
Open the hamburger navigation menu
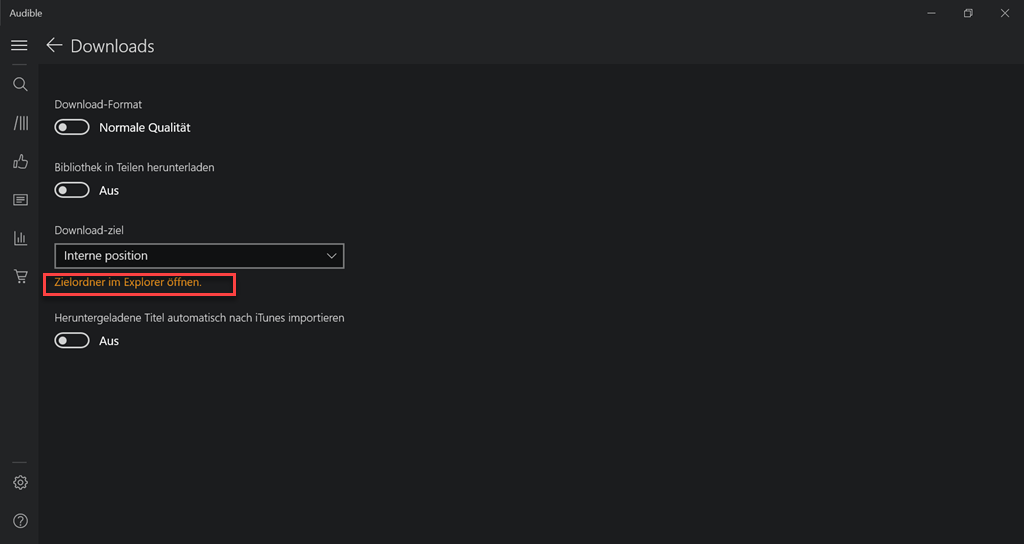click(19, 46)
